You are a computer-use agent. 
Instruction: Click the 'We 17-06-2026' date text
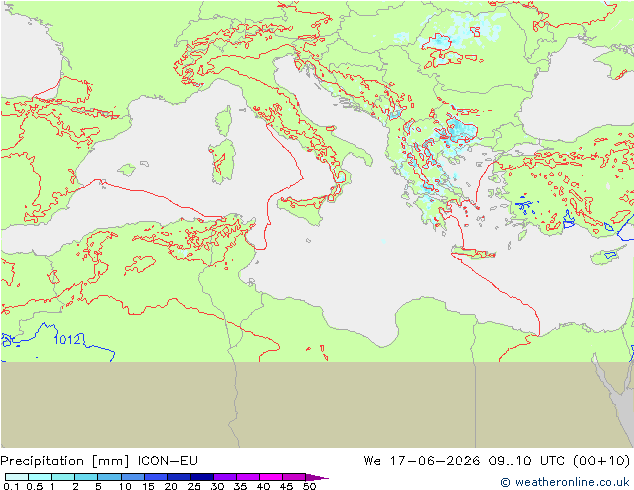tap(422, 460)
